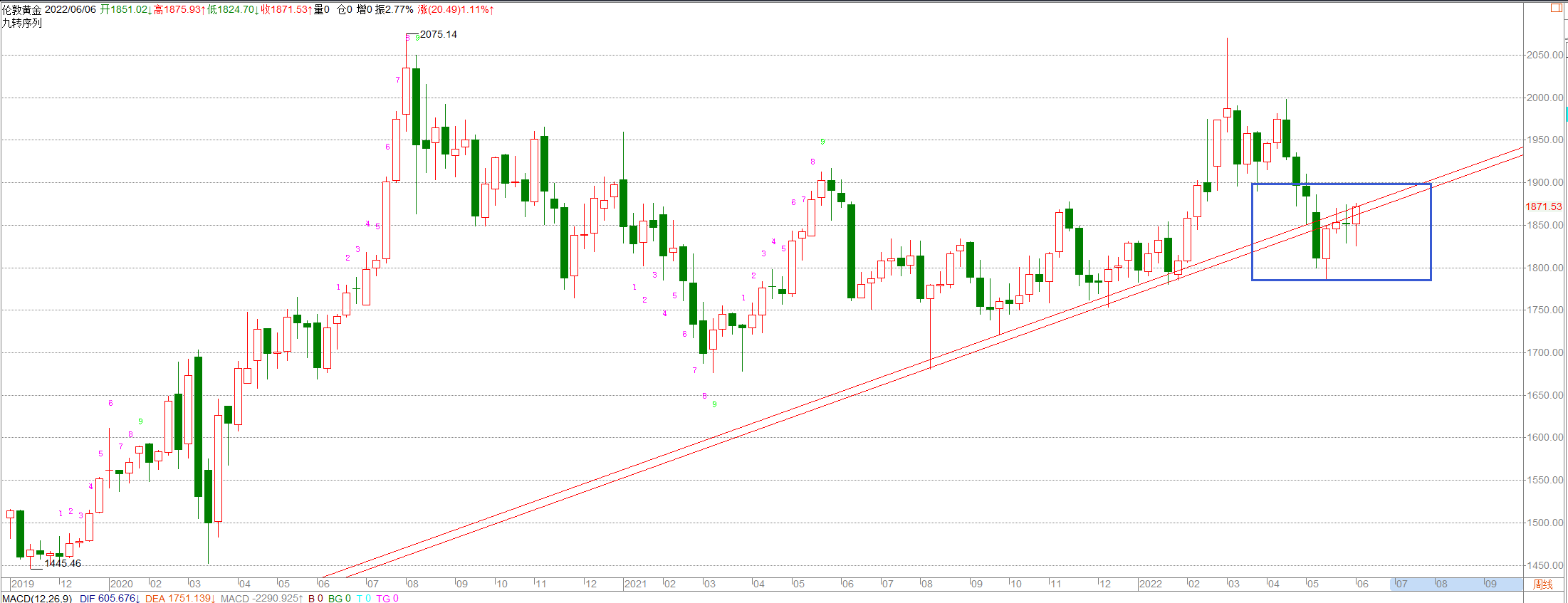Click the 2019 year marker on timeline

point(23,584)
